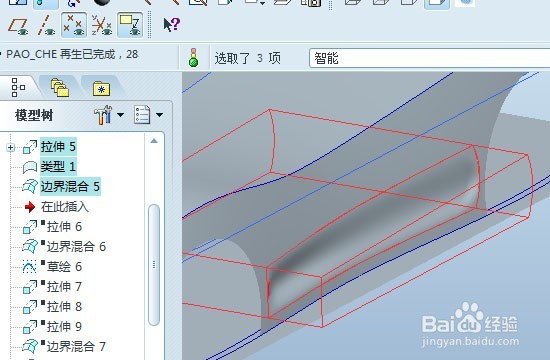Image resolution: width=550 pixels, height=360 pixels.
Task: Switch to the folder browser tab
Action: (60, 88)
